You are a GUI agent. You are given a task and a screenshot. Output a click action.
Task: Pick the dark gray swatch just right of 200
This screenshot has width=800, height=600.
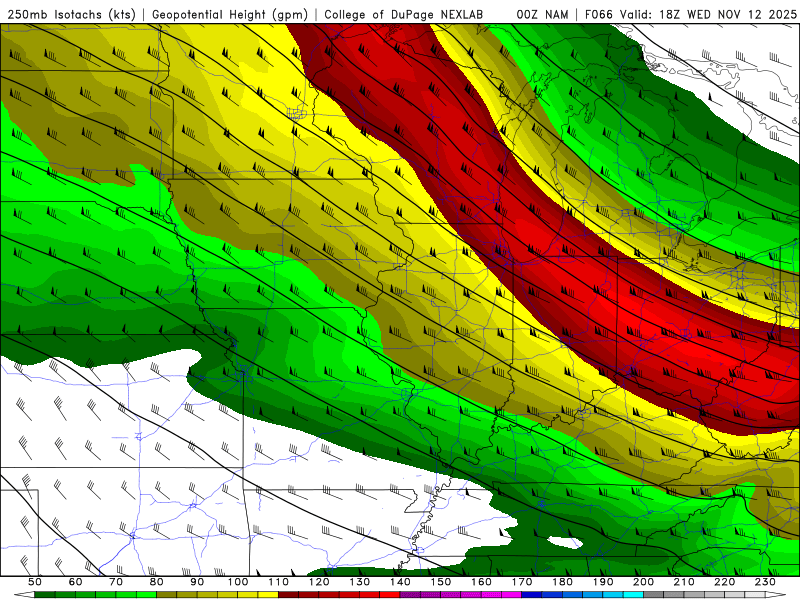click(x=654, y=595)
